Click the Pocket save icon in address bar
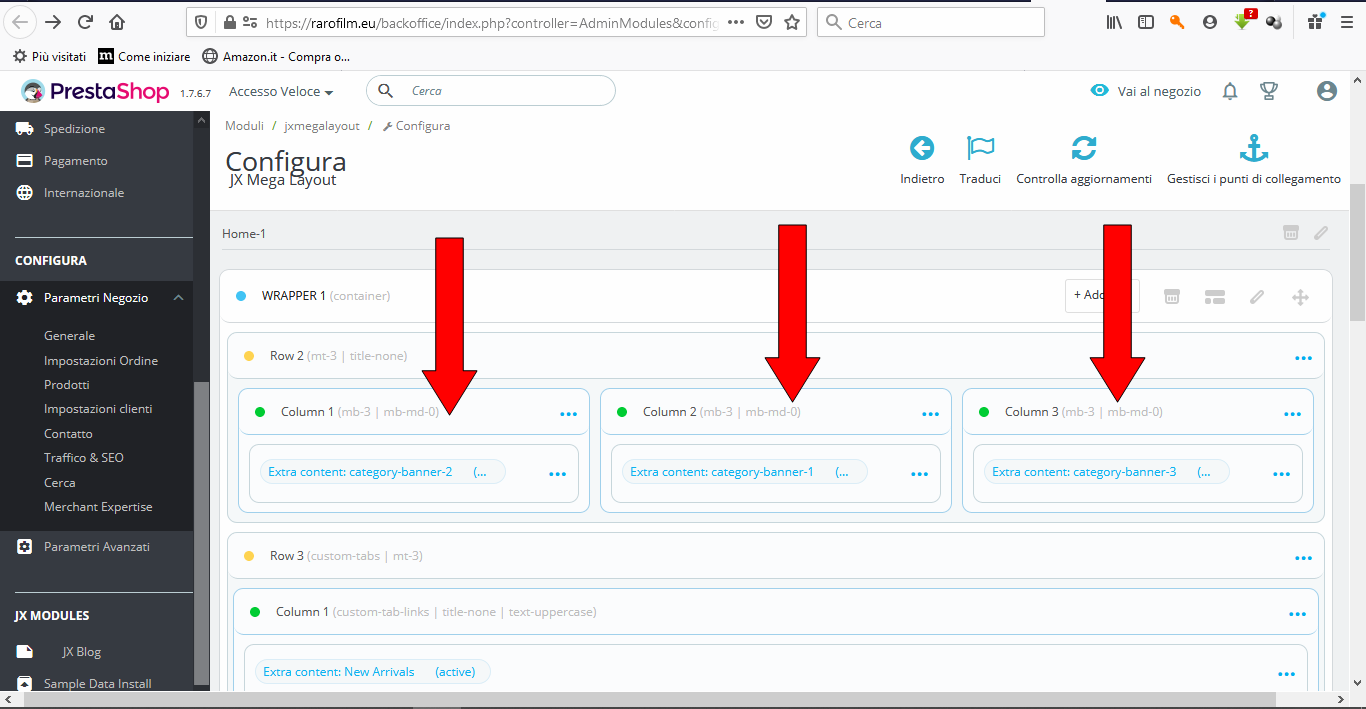 point(764,22)
